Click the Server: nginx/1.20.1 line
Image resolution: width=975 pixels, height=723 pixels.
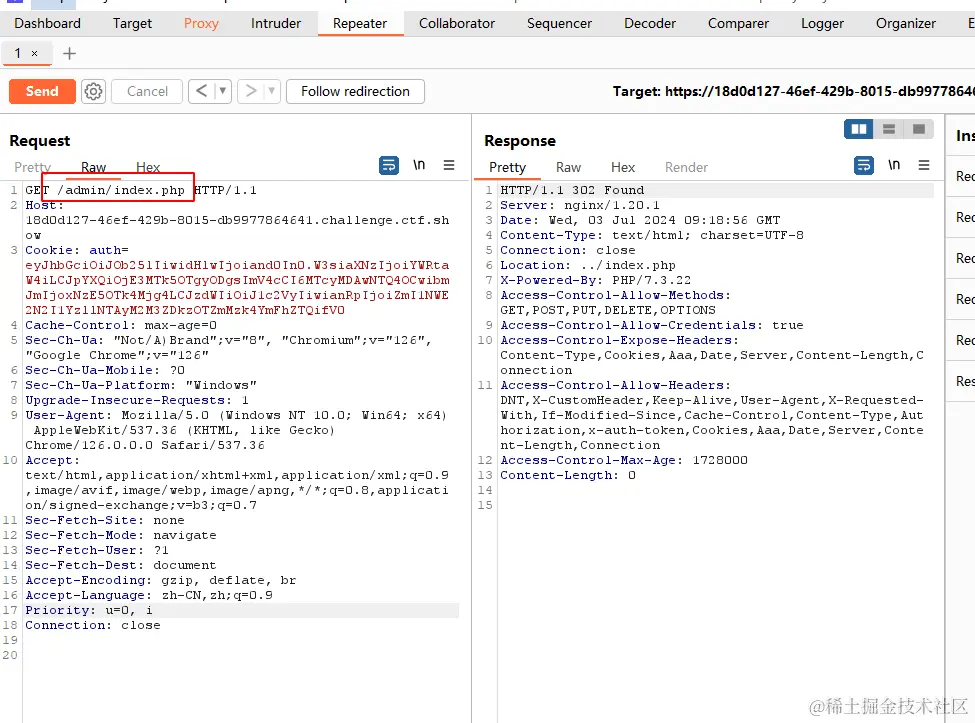[x=580, y=205]
